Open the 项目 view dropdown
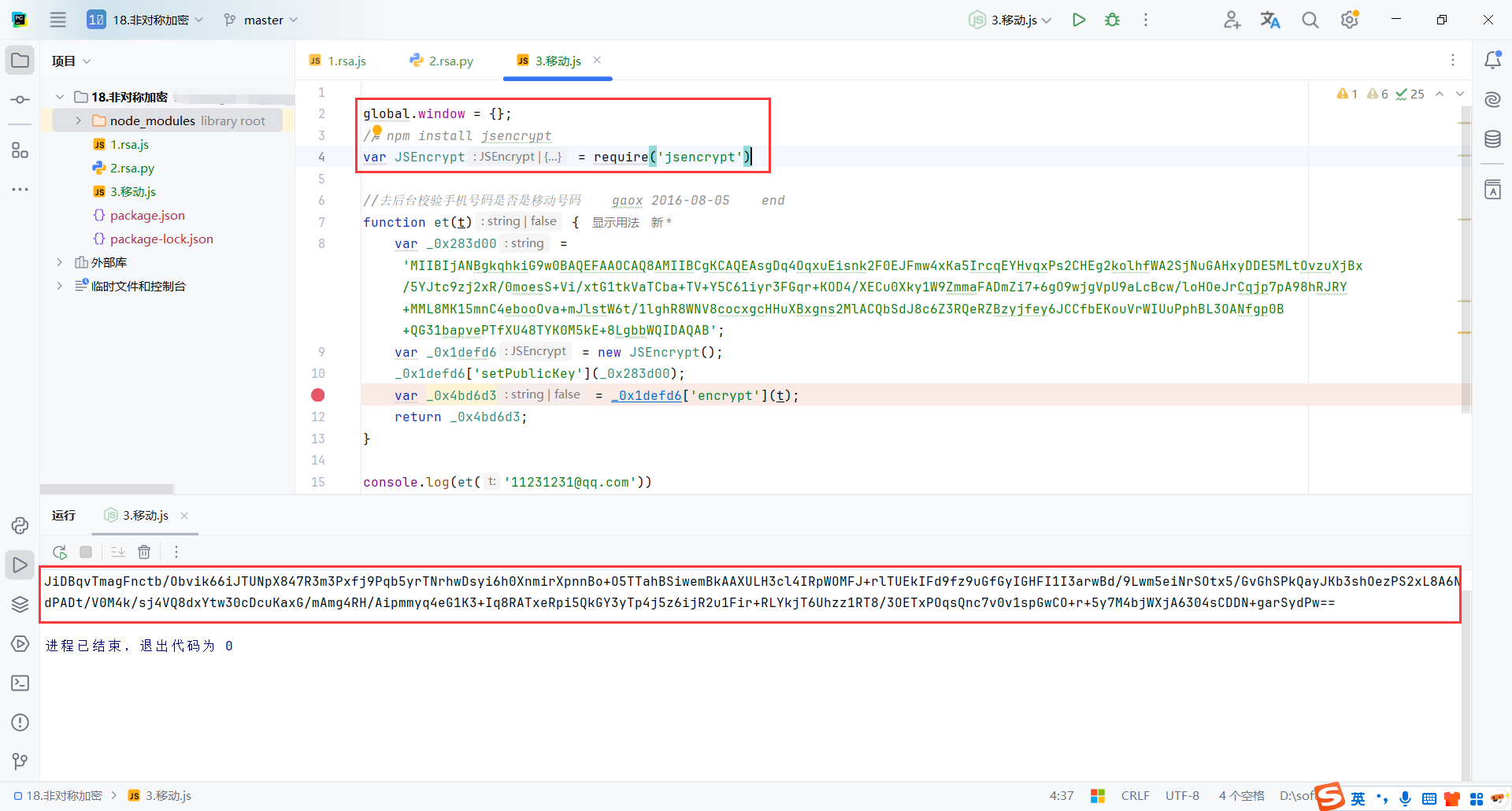The width and height of the screenshot is (1512, 811). coord(71,61)
